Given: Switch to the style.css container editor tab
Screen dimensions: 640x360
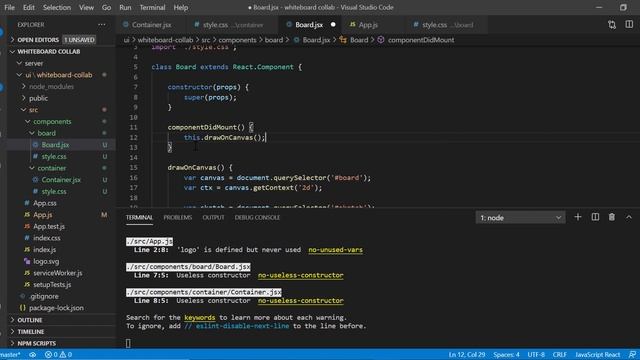Looking at the screenshot, I should (232, 25).
